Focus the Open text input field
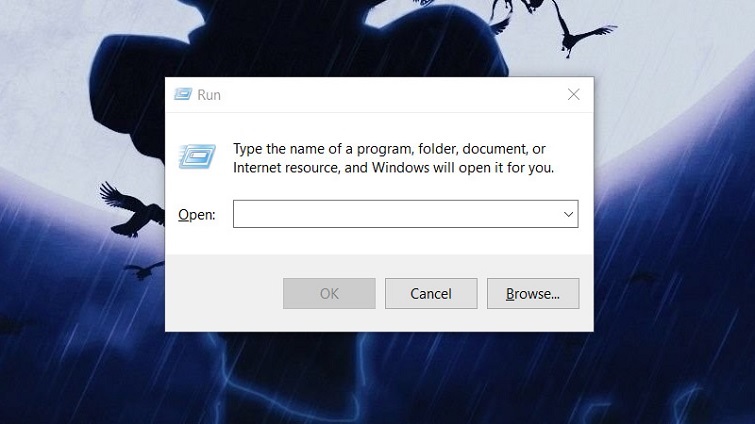 click(395, 214)
